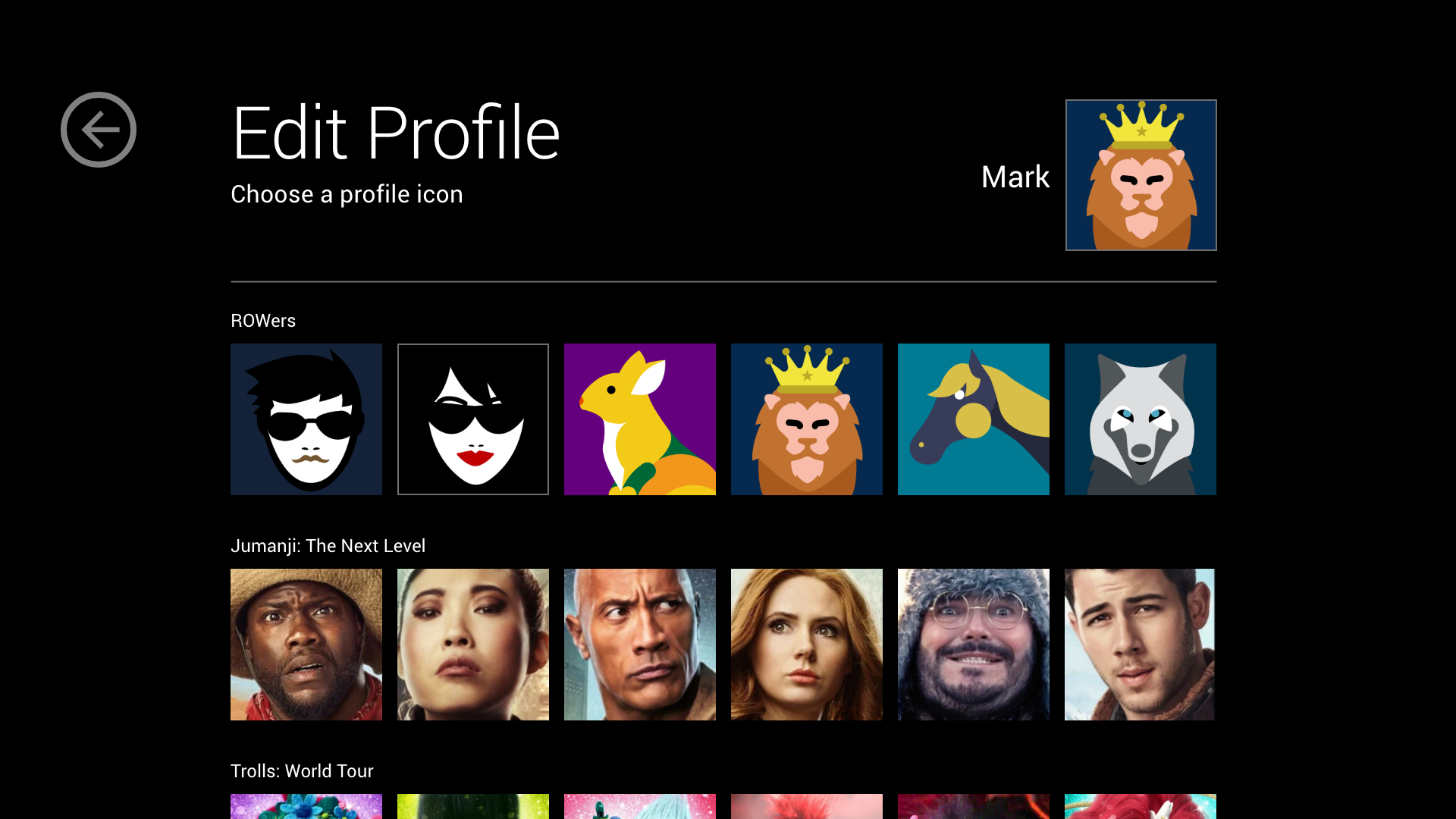1456x819 pixels.
Task: Select first Trolls World Tour icon
Action: (306, 806)
